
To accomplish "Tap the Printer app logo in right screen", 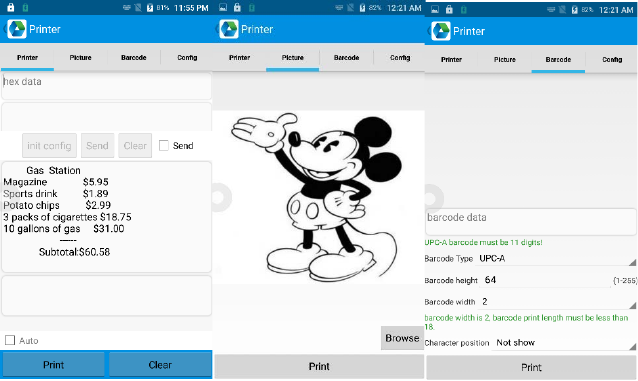I will pos(441,31).
